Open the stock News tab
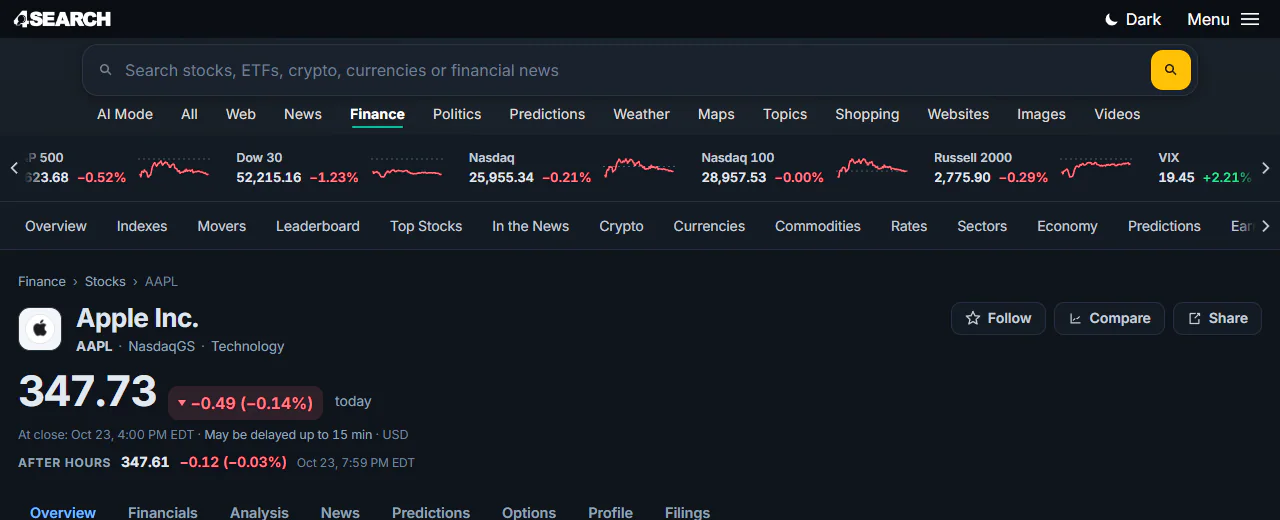Image resolution: width=1280 pixels, height=520 pixels. pyautogui.click(x=340, y=512)
